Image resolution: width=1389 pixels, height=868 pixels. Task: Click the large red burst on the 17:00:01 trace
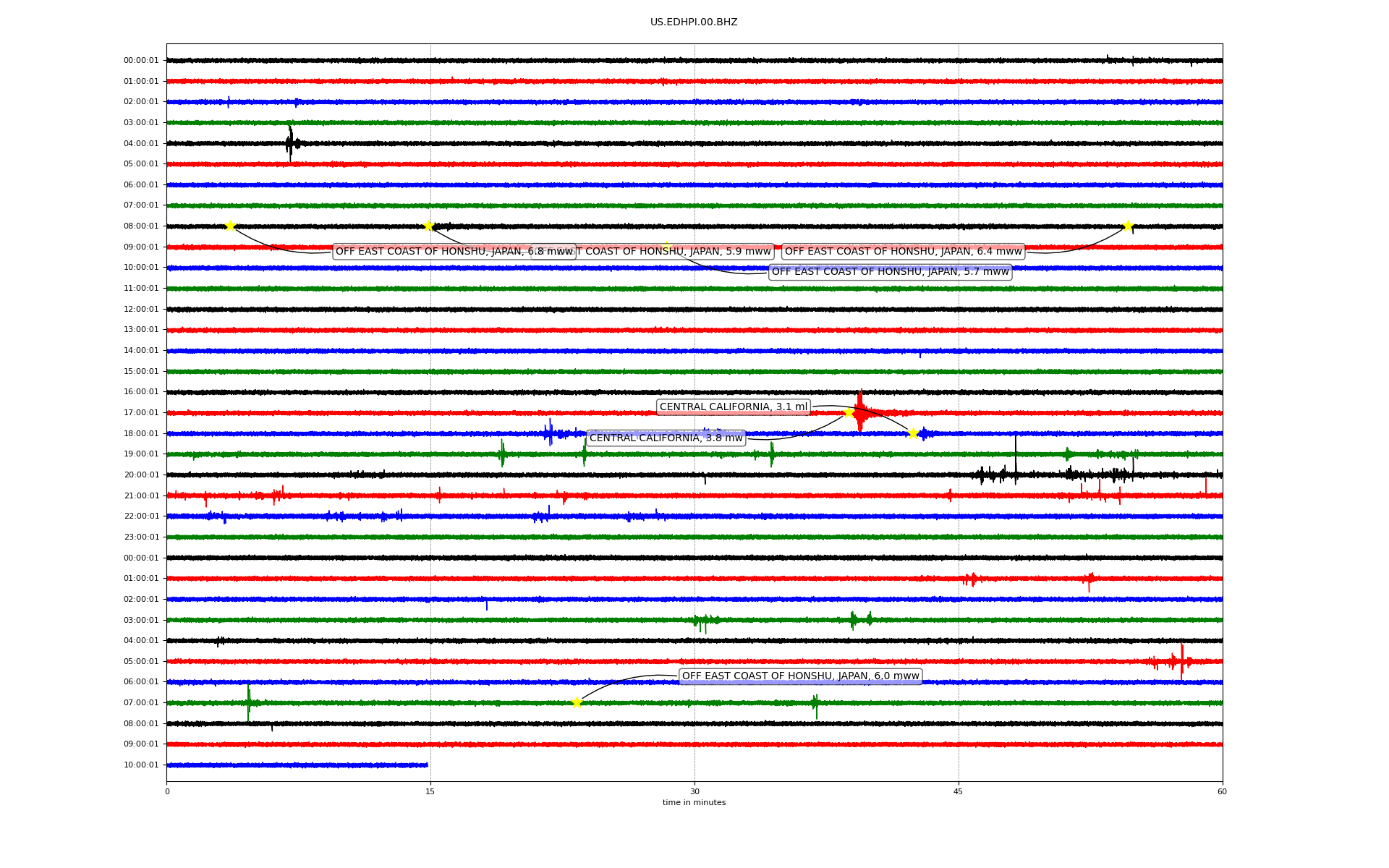pos(859,412)
